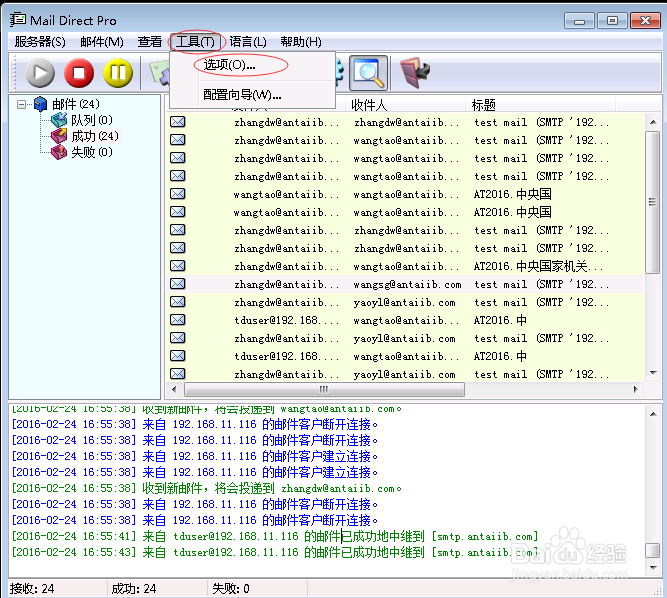Click log line mentioning zhangdw@antaiib.com delivery
The height and width of the screenshot is (598, 667).
coord(206,488)
